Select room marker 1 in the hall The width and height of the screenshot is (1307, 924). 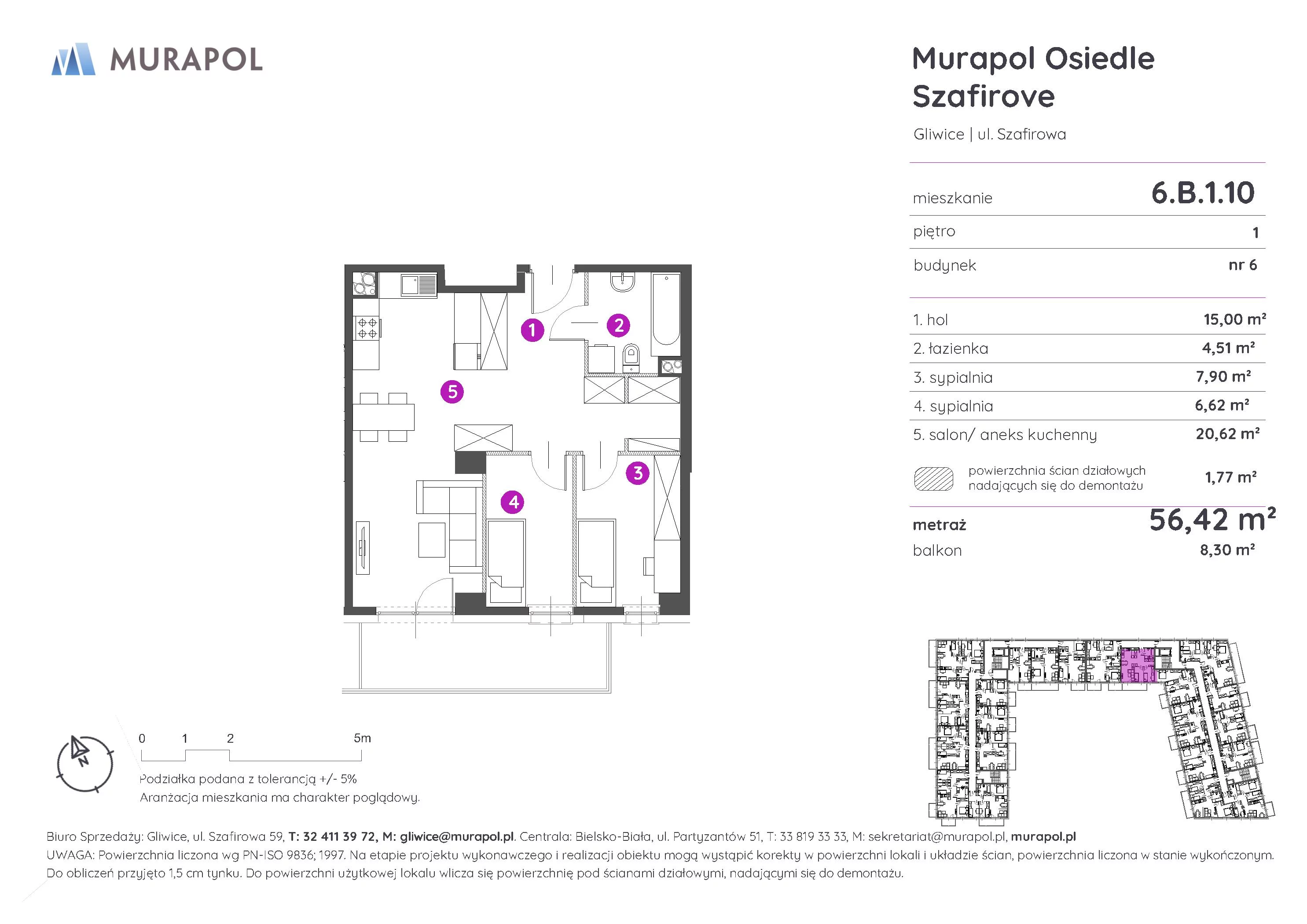[532, 330]
